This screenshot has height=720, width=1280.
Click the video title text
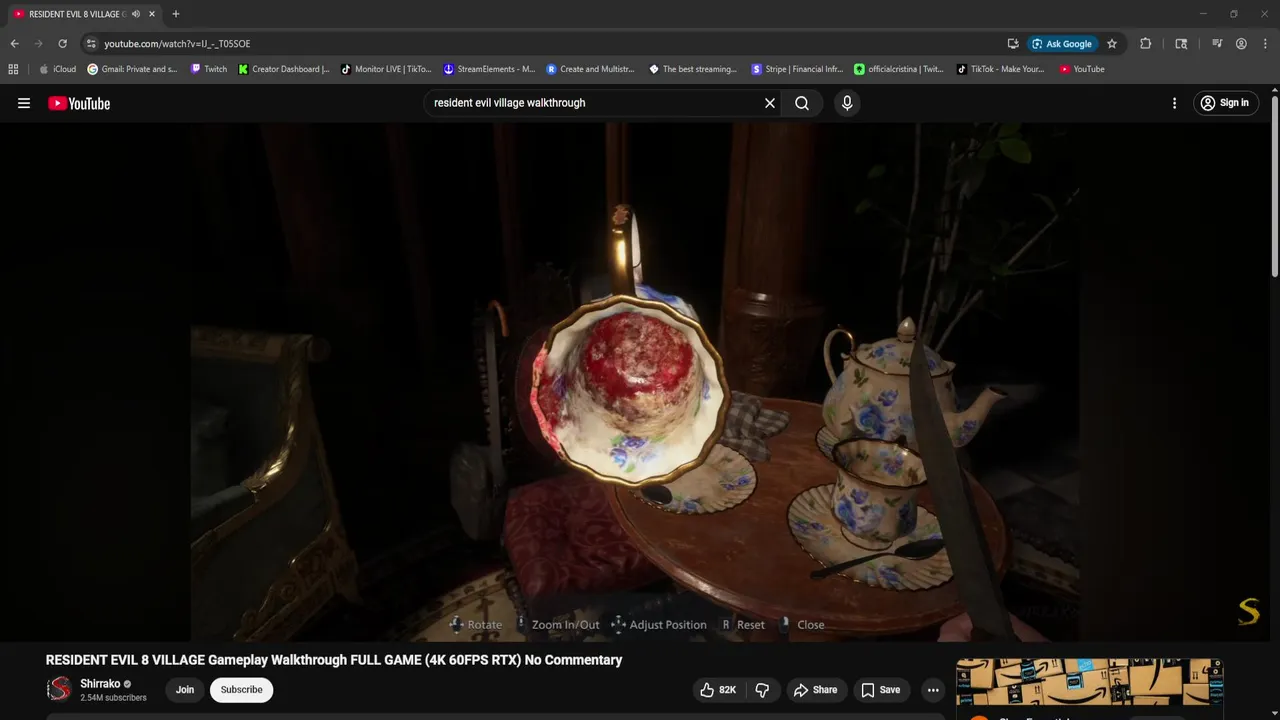pyautogui.click(x=334, y=660)
